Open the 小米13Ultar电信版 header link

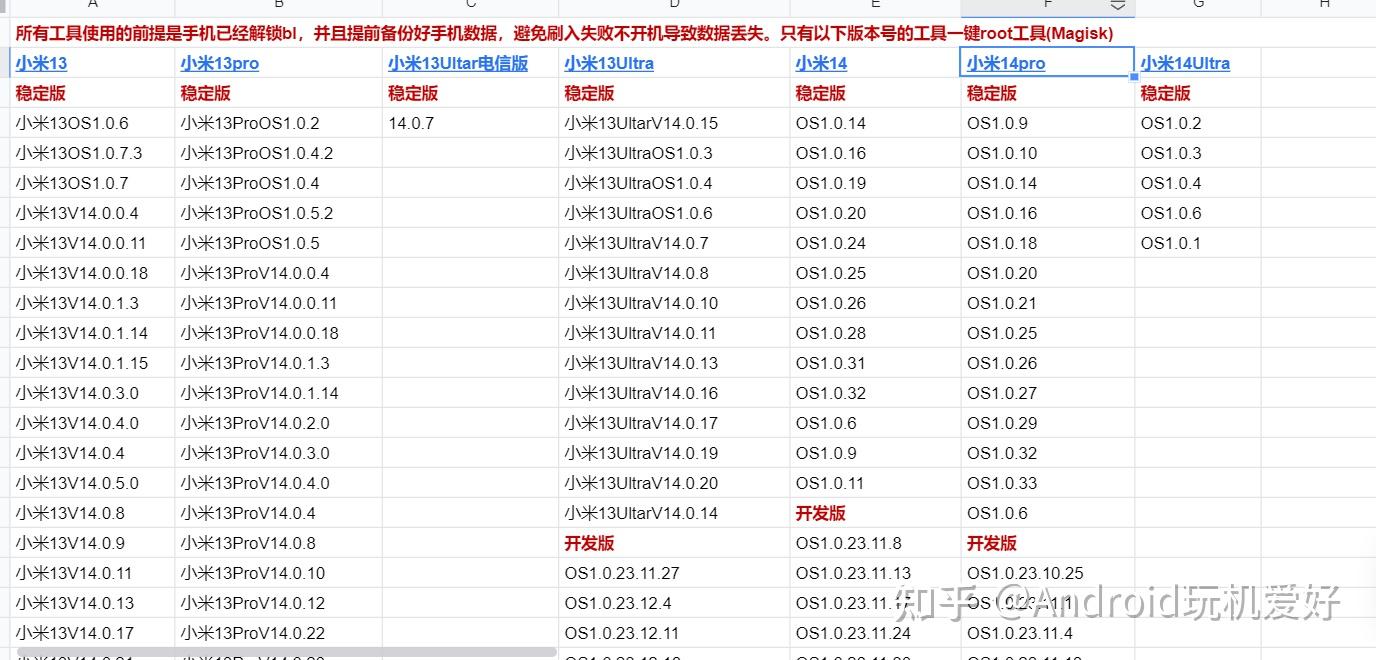458,63
